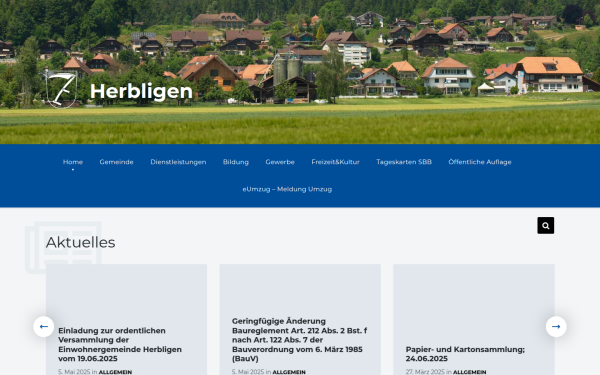Click ALLGEMEIN category under Einladung article
Viewport: 600px width, 375px height.
[x=115, y=372]
